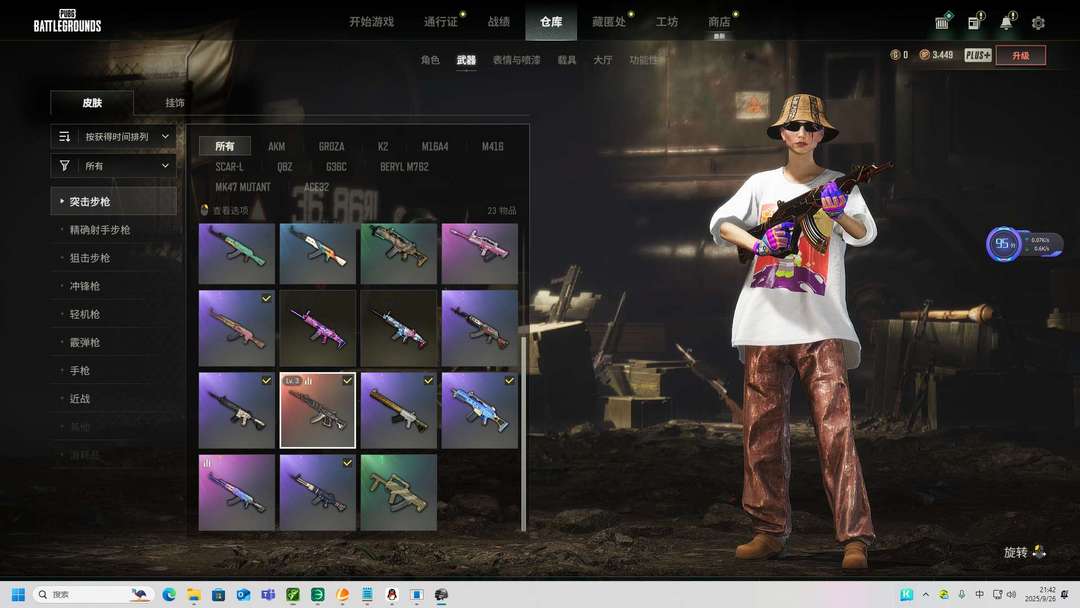The width and height of the screenshot is (1080, 608).
Task: Select the highlighted Lv.3 rifle skin thumbnail
Action: pyautogui.click(x=318, y=410)
